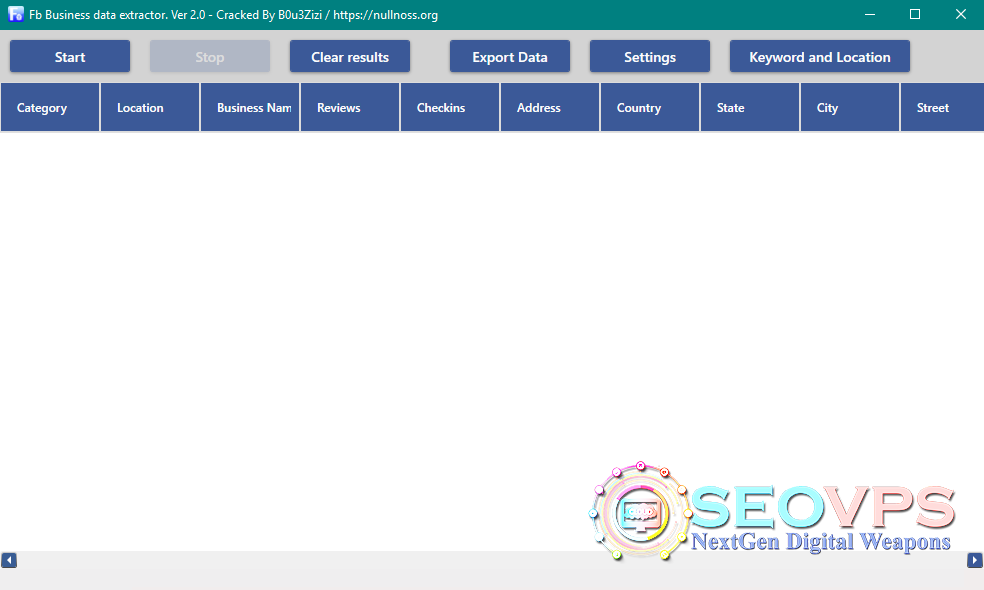Image resolution: width=984 pixels, height=590 pixels.
Task: Close the Fb Business data extractor window
Action: point(961,14)
